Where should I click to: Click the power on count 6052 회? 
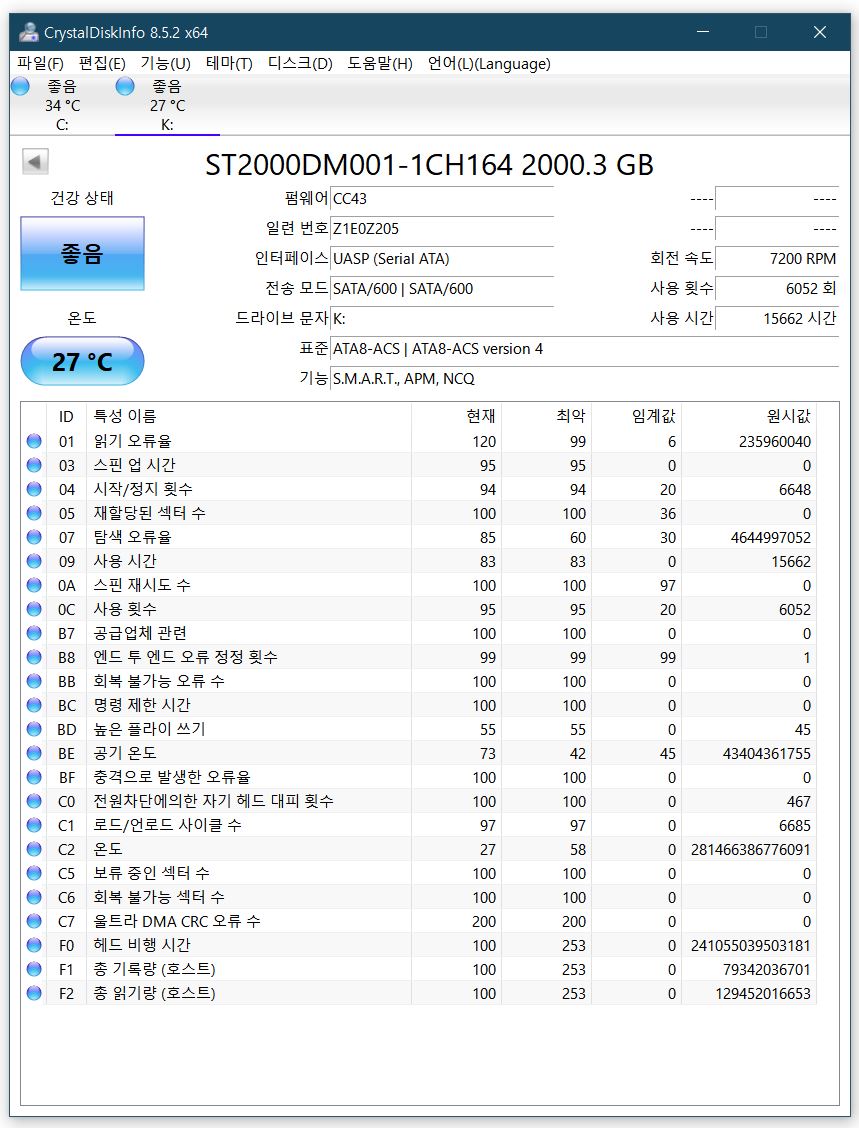[777, 288]
